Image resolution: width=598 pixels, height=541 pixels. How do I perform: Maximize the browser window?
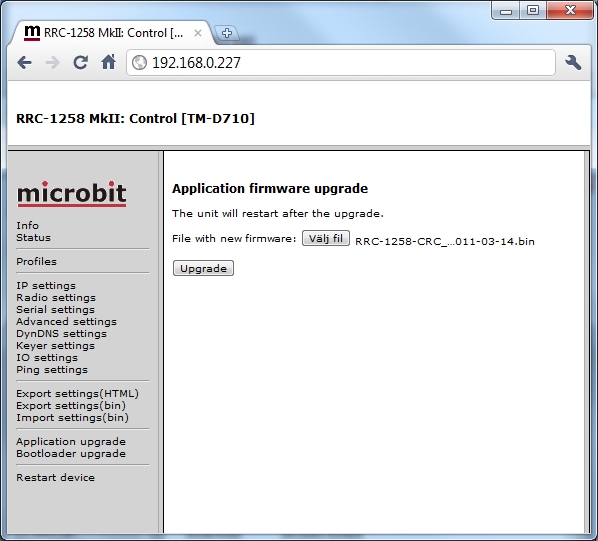tap(533, 10)
